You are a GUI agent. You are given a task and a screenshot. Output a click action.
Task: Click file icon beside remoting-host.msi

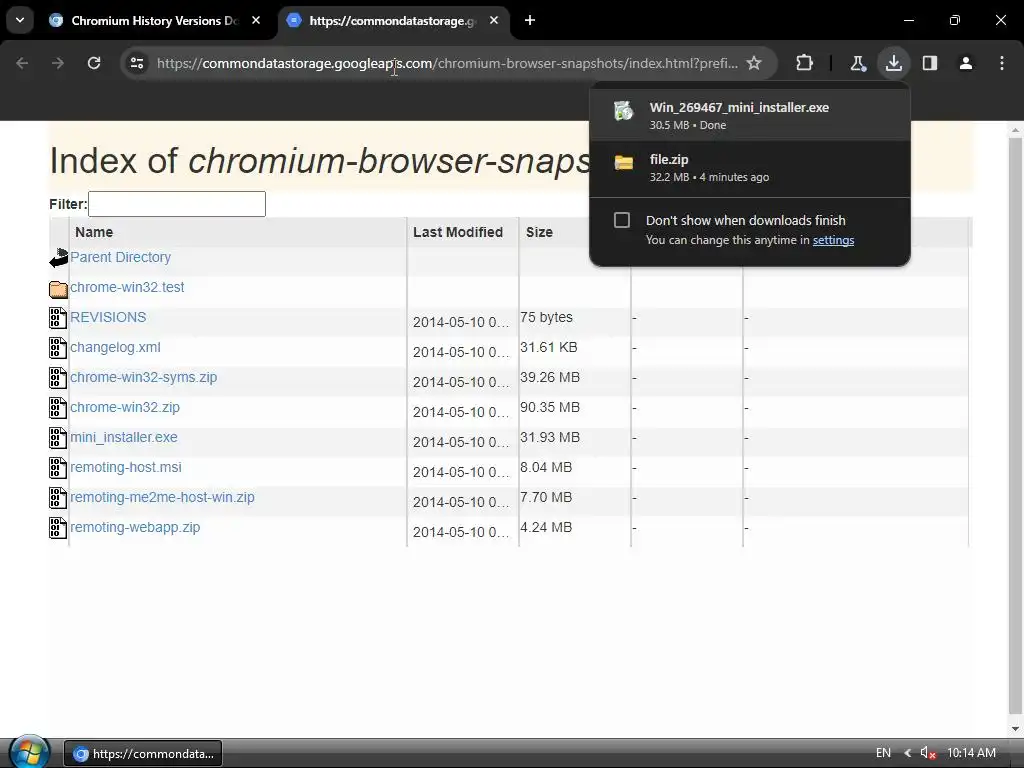(x=58, y=468)
